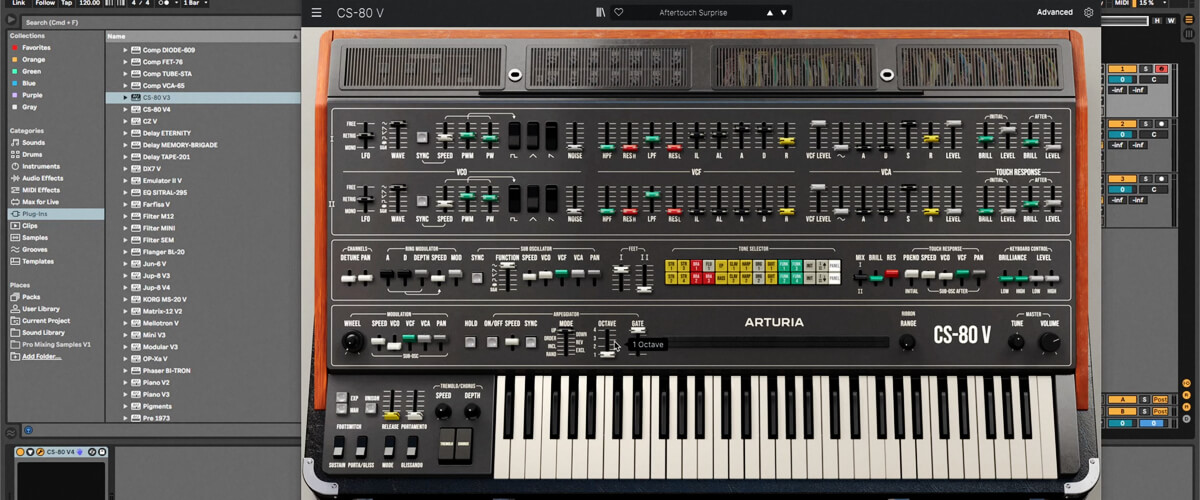Screen dimensions: 1200x500
Task: Arm track 1 record button in mixer
Action: pos(1162,68)
